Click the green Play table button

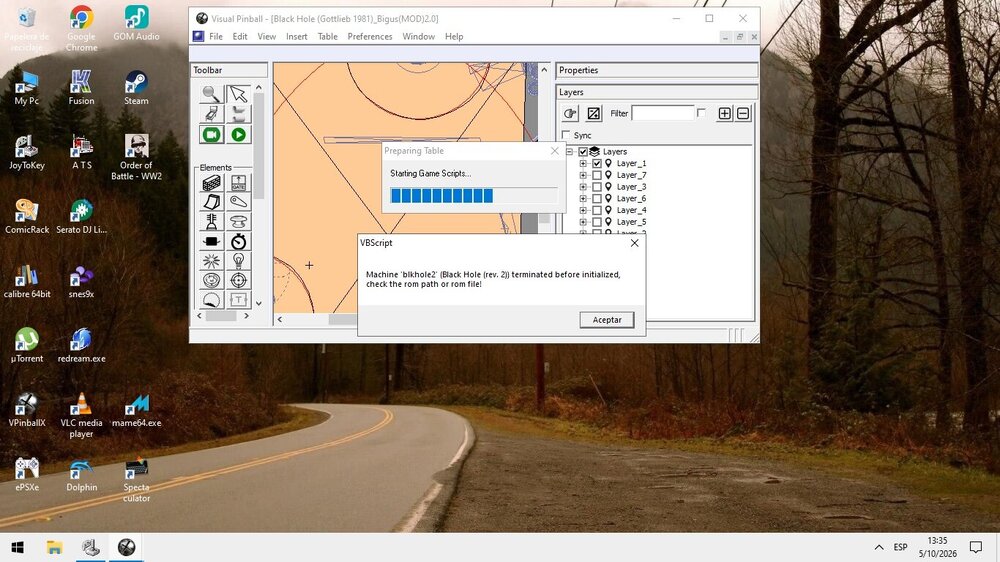click(x=239, y=135)
